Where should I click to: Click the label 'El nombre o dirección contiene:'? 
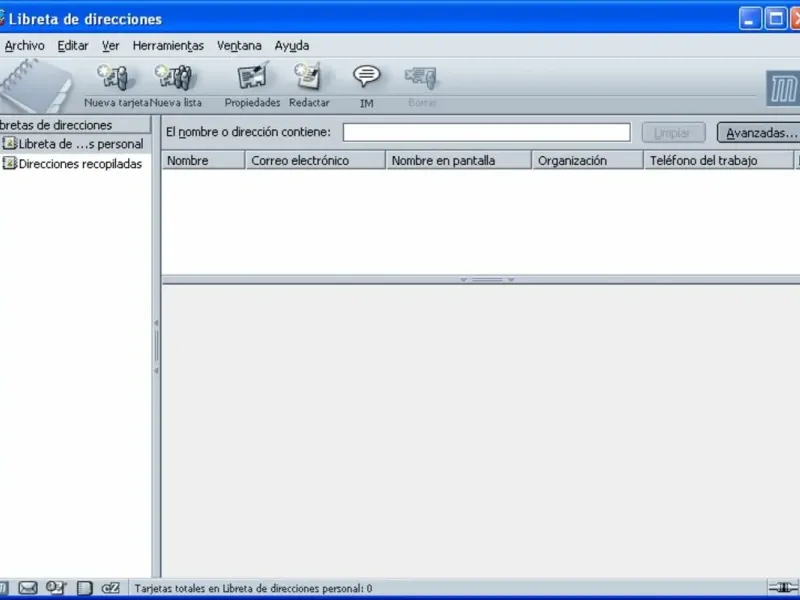click(x=248, y=132)
